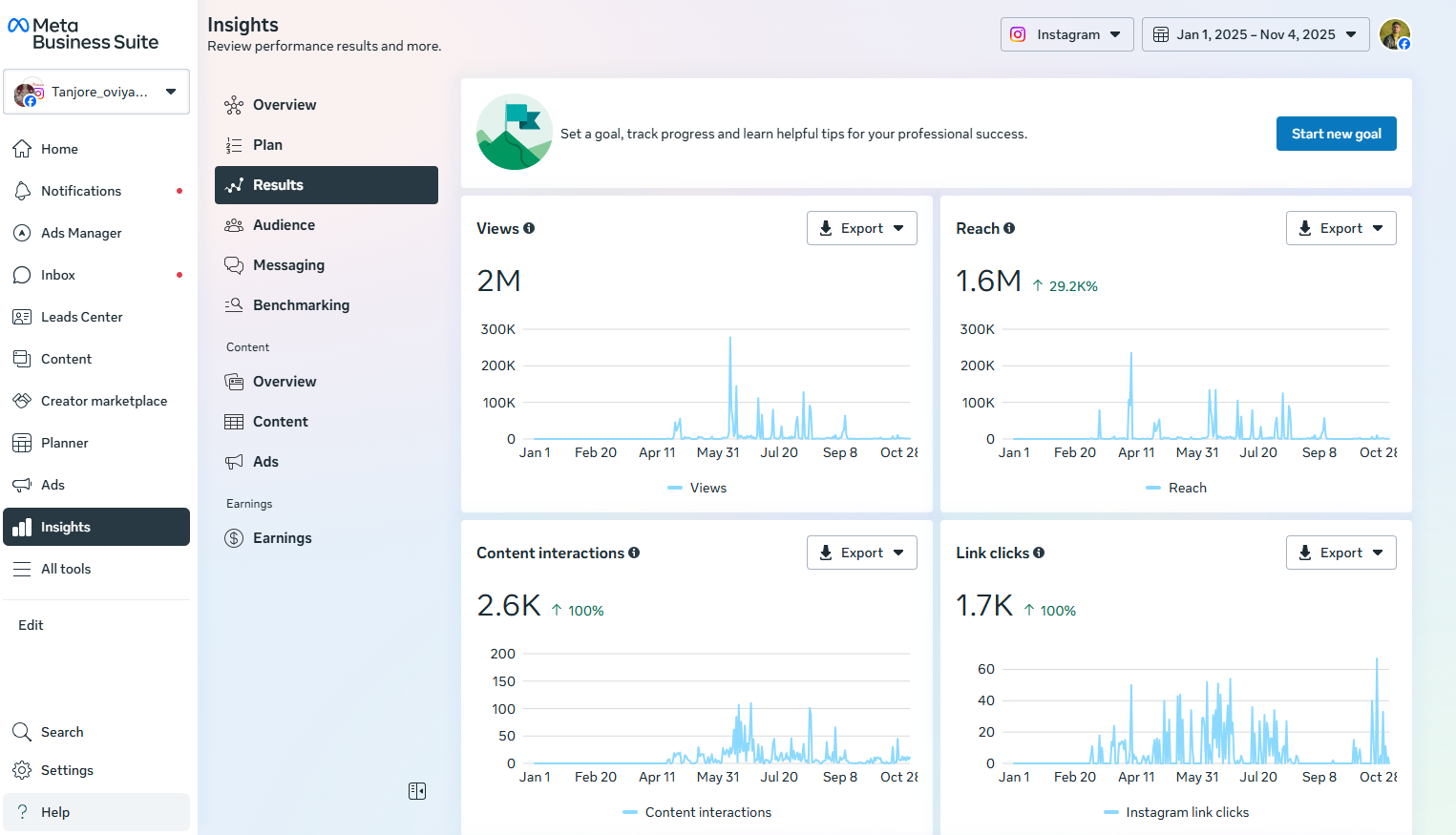Switch to the Audience insights tab
Viewport: 1456px width, 835px height.
point(284,225)
